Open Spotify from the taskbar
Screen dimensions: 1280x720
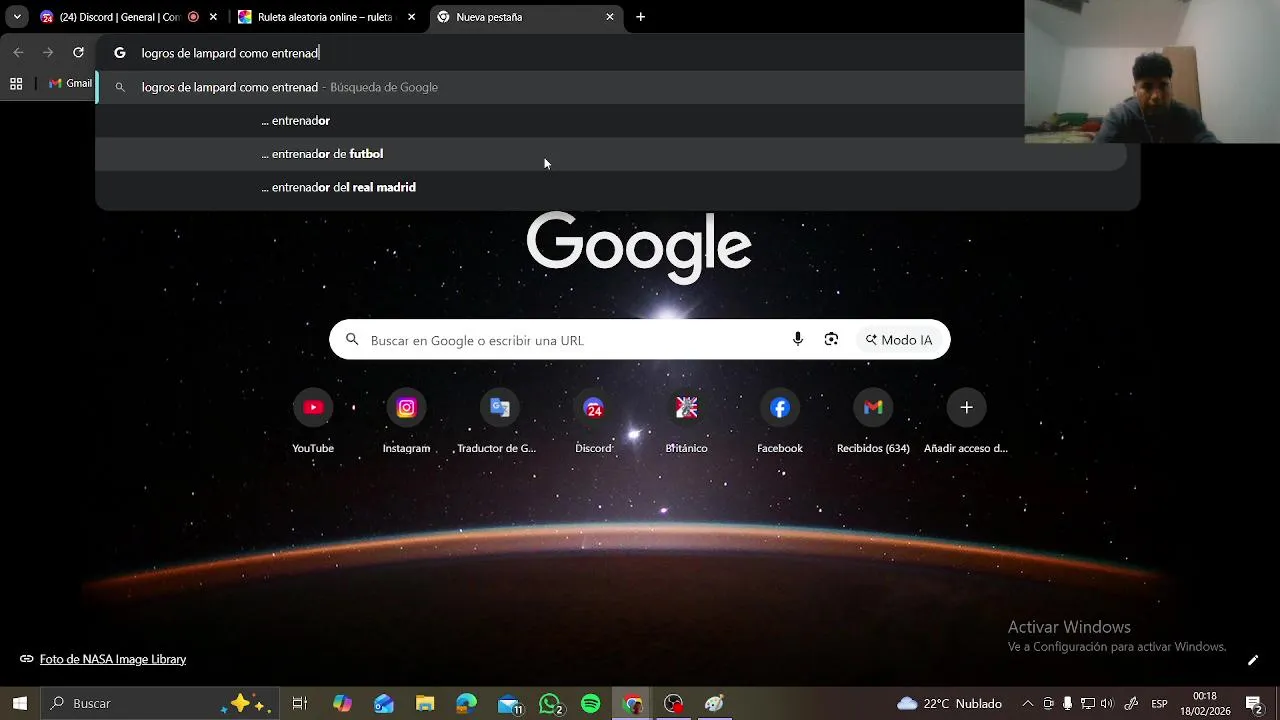pos(591,704)
